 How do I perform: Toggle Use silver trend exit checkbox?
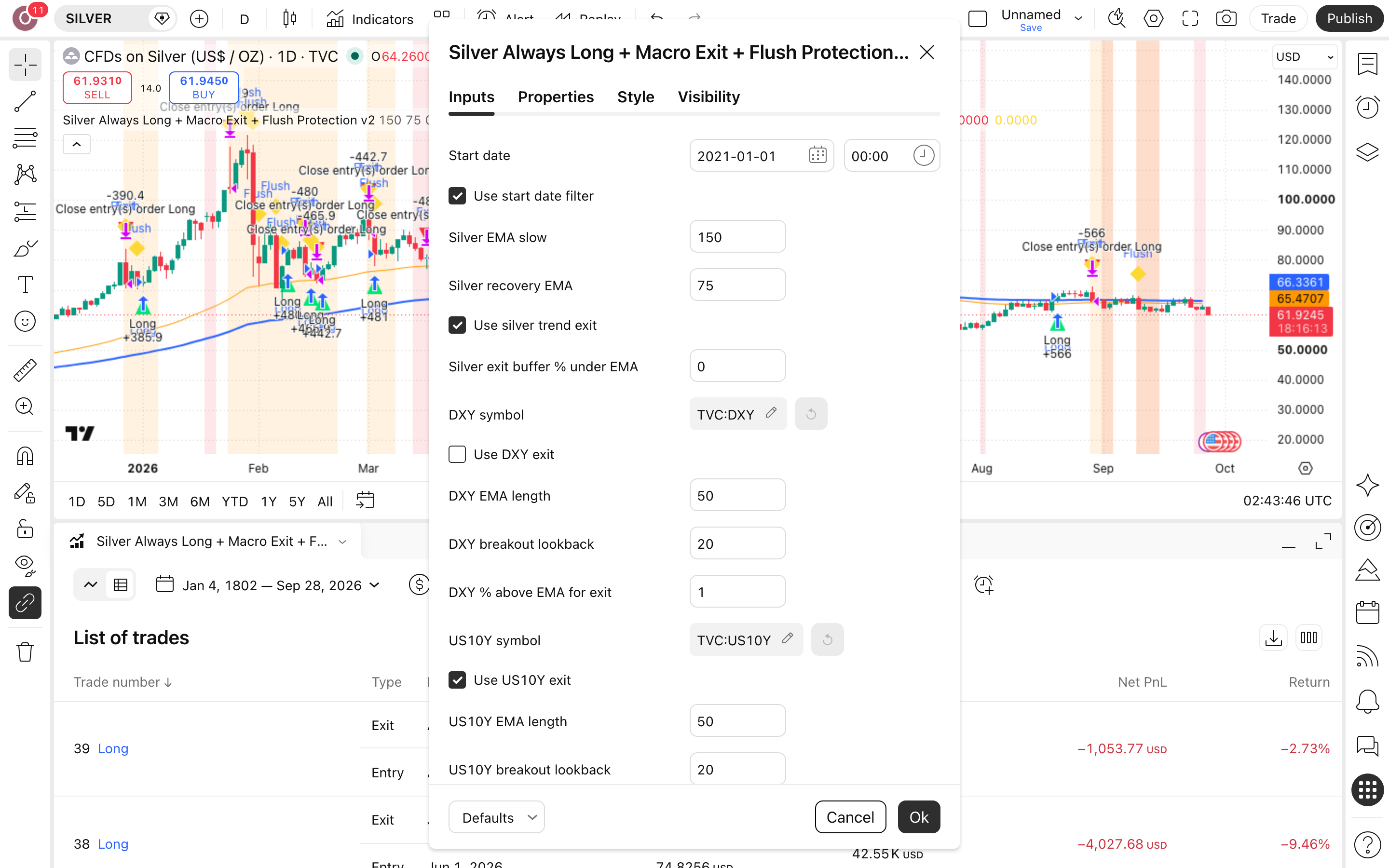[x=457, y=325]
